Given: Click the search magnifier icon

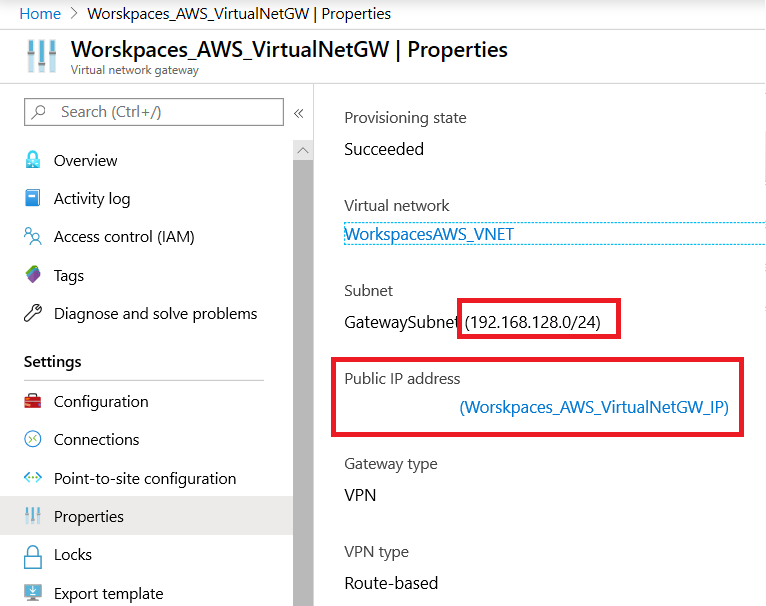Looking at the screenshot, I should pos(38,112).
